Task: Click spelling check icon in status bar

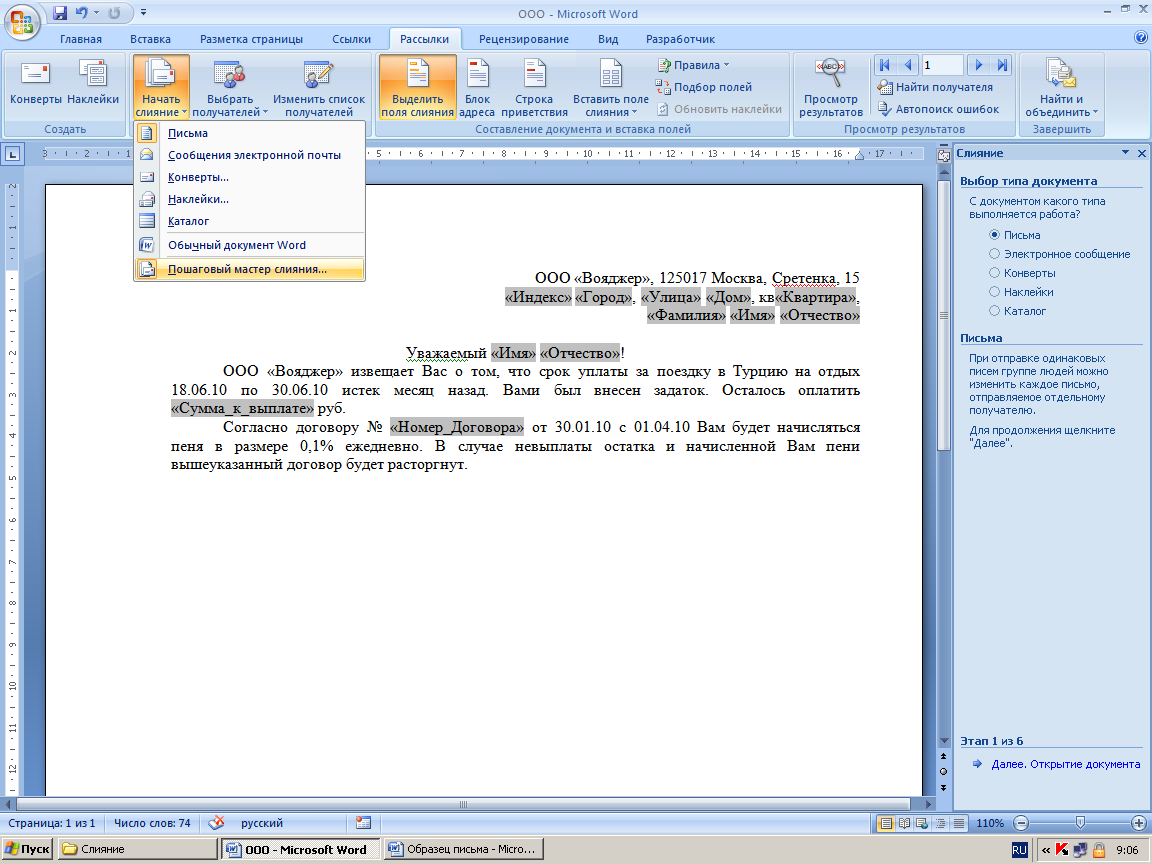Action: click(216, 823)
